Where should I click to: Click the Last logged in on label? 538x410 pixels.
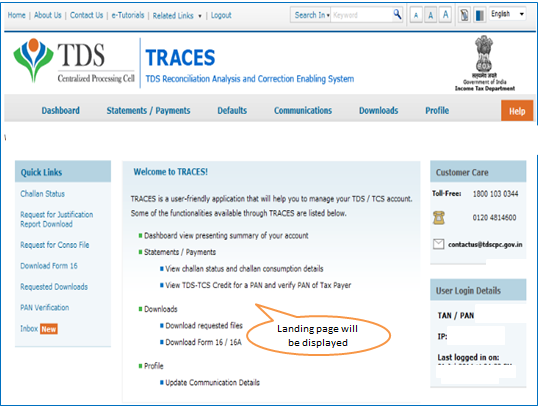[468, 357]
